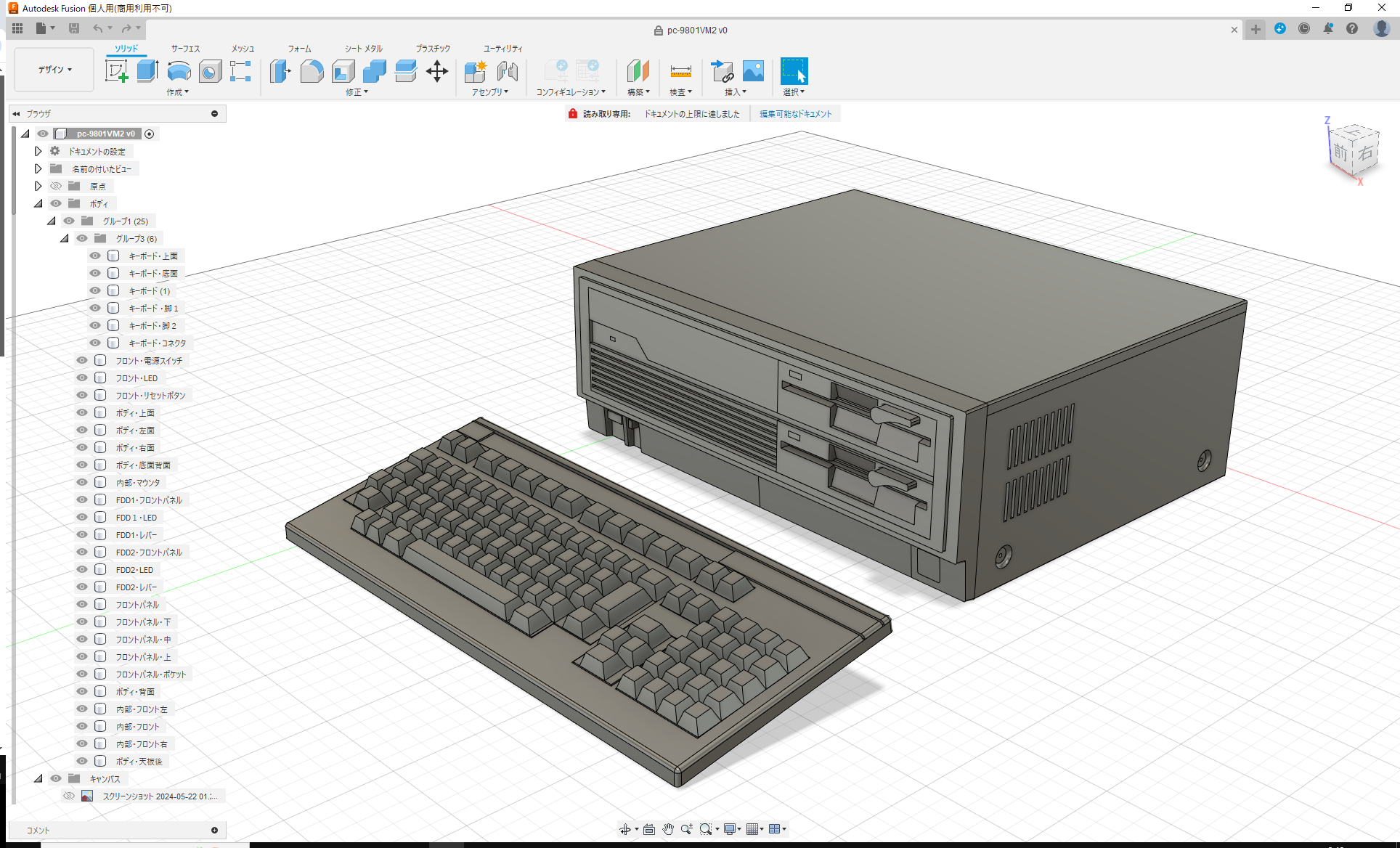
Task: Click the Measure (検査) tool icon
Action: click(680, 71)
